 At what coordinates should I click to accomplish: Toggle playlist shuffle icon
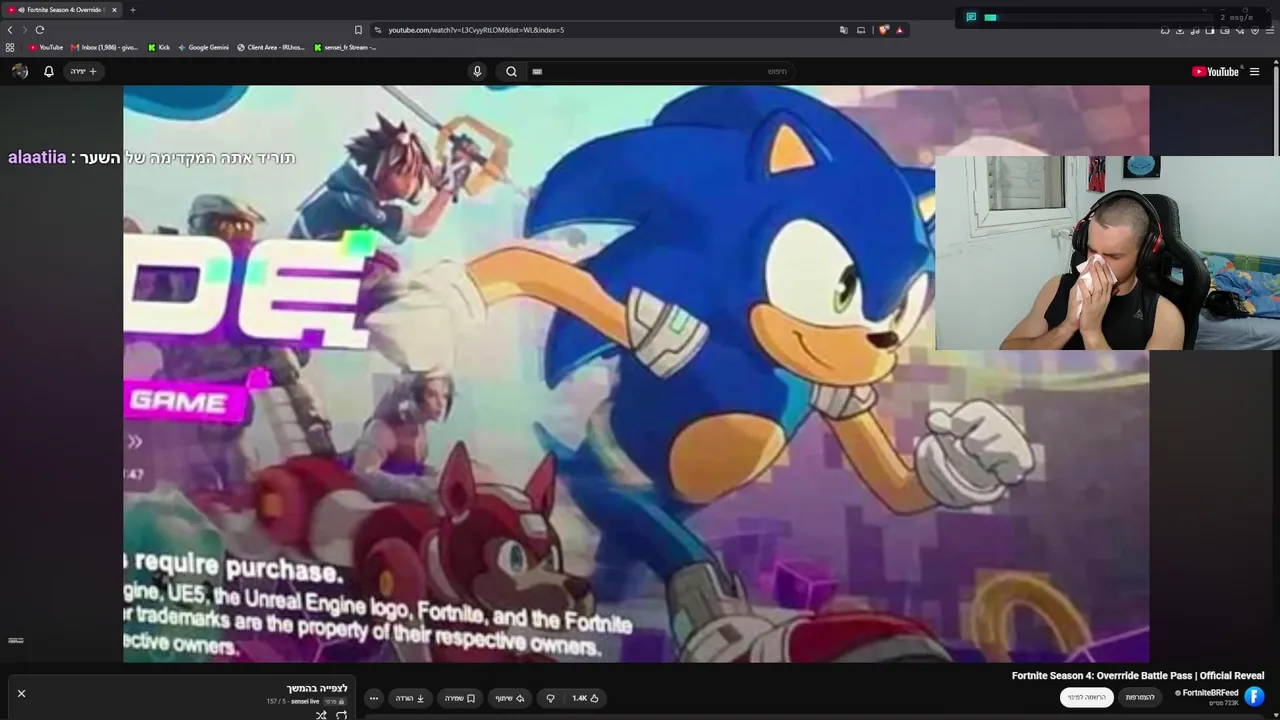pos(321,715)
